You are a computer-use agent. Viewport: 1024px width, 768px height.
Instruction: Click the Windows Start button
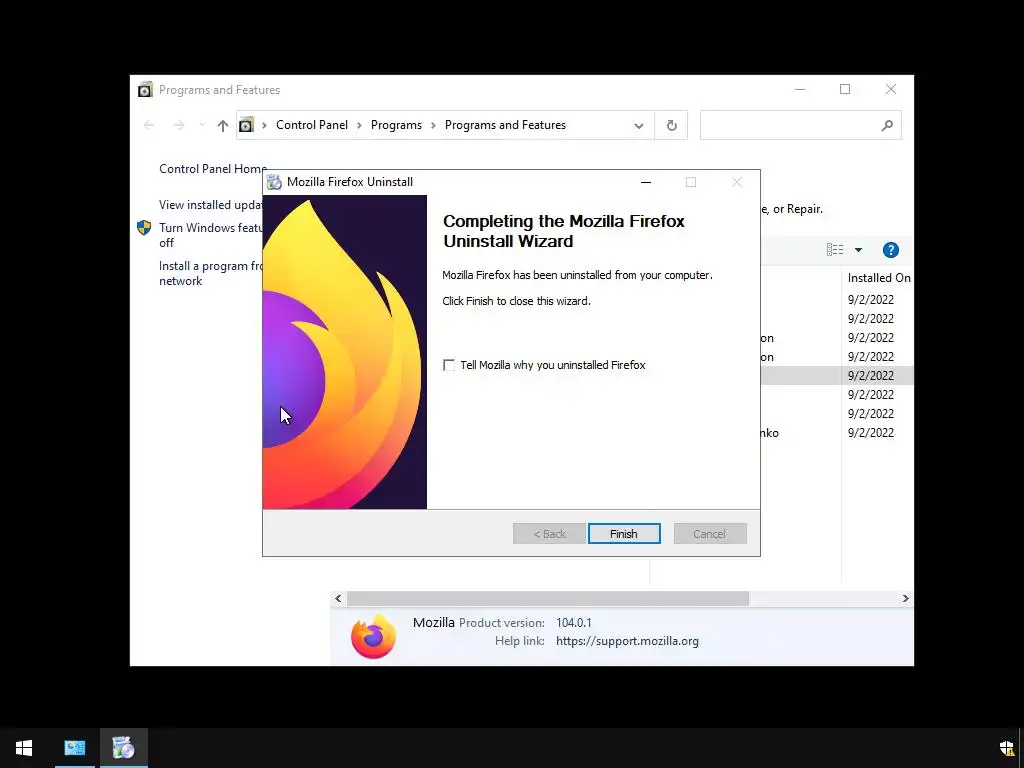click(x=24, y=748)
